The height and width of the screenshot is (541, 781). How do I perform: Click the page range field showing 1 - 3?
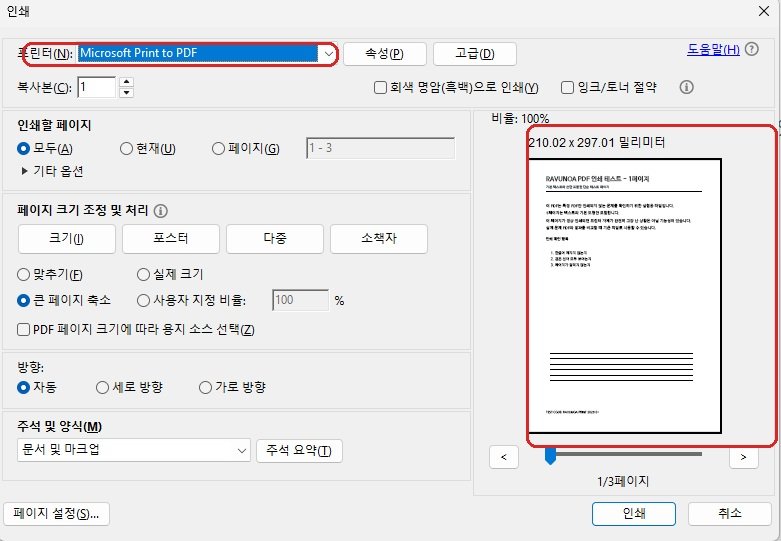380,148
